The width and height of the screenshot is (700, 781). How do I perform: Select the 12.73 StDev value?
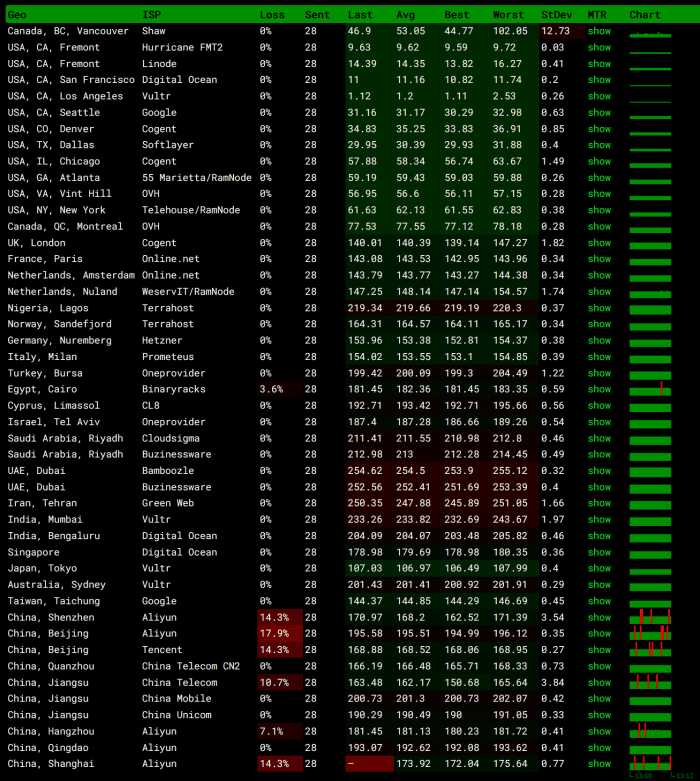tap(555, 31)
